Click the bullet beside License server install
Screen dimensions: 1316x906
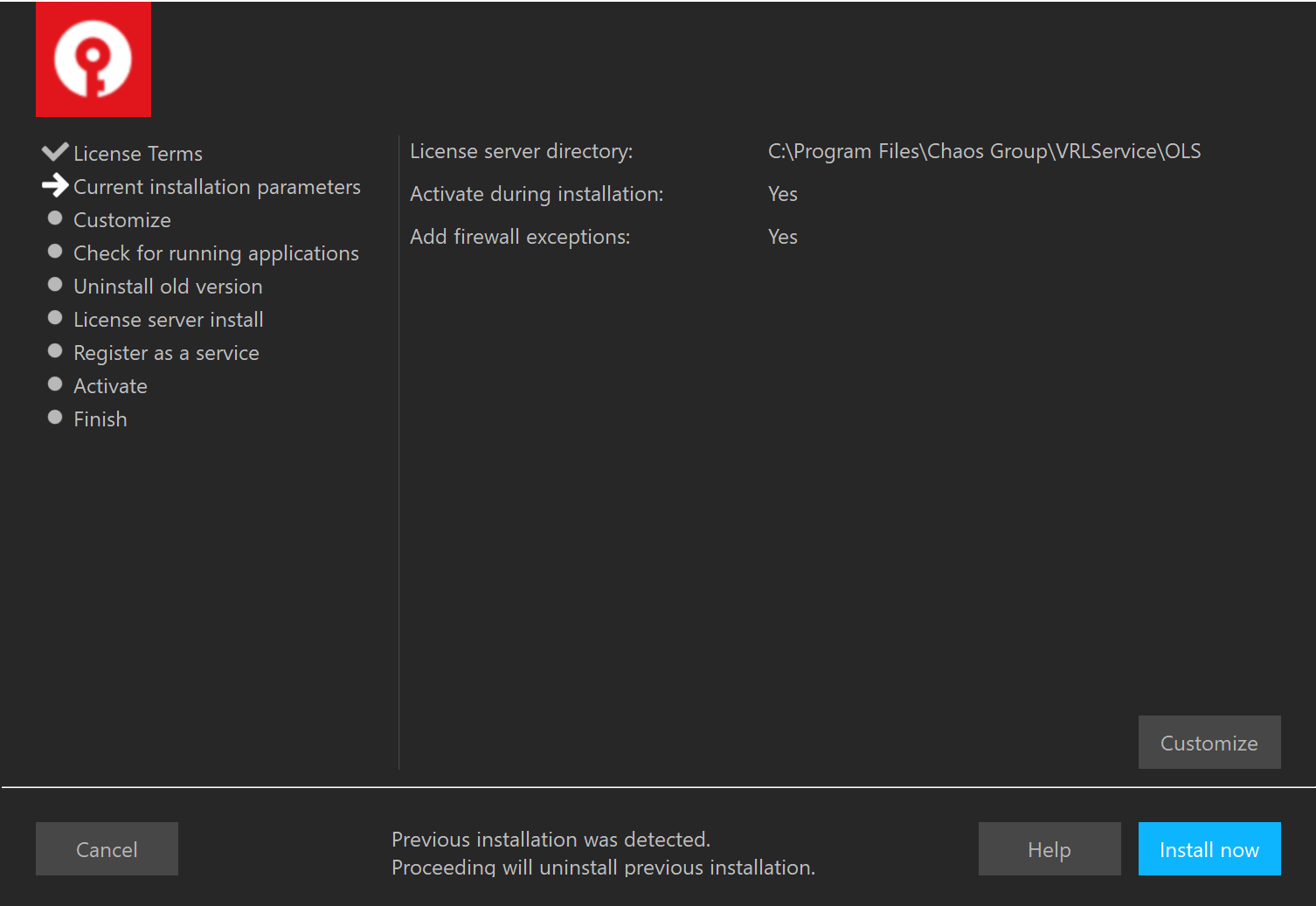(x=55, y=317)
